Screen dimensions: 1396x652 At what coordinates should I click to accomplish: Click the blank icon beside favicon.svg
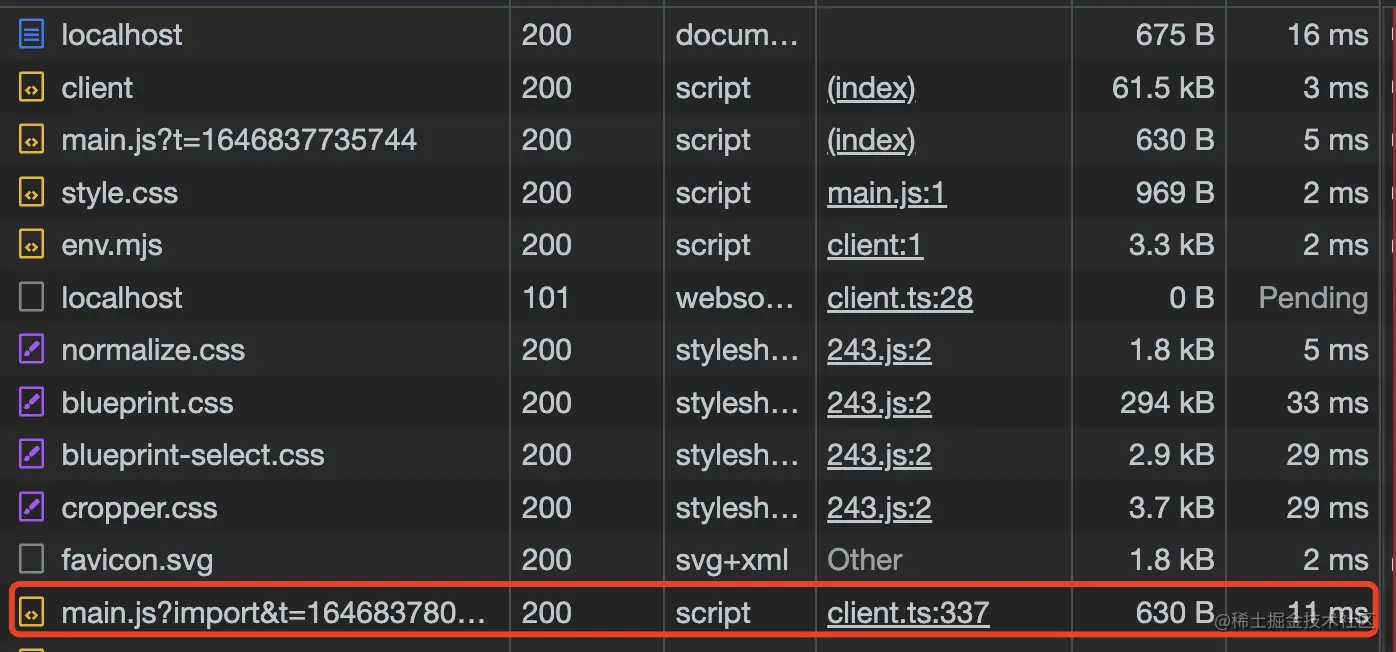coord(32,560)
